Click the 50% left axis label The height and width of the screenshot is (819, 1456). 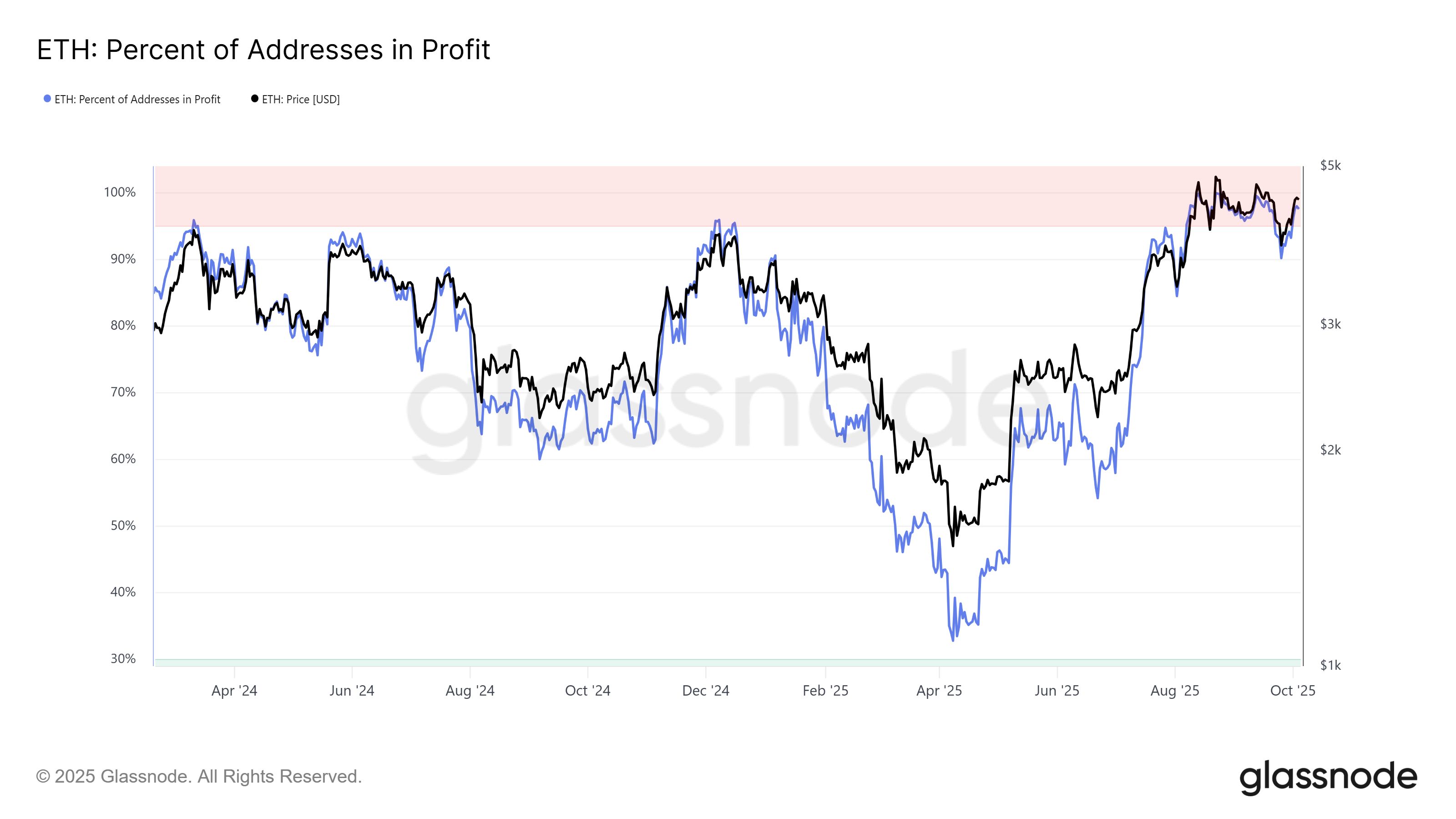(x=123, y=526)
